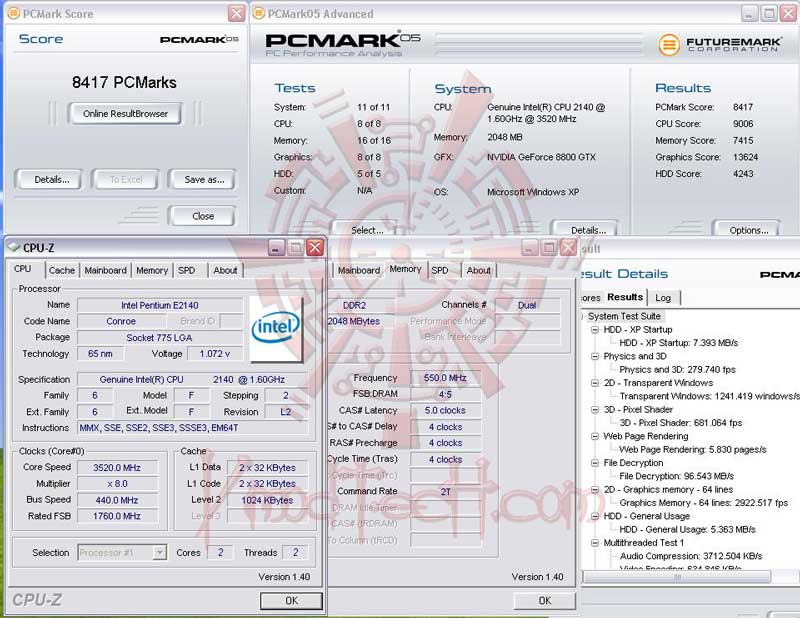Click CPU-Z title bar app icon
Screen dimensions: 800x618
tap(14, 248)
